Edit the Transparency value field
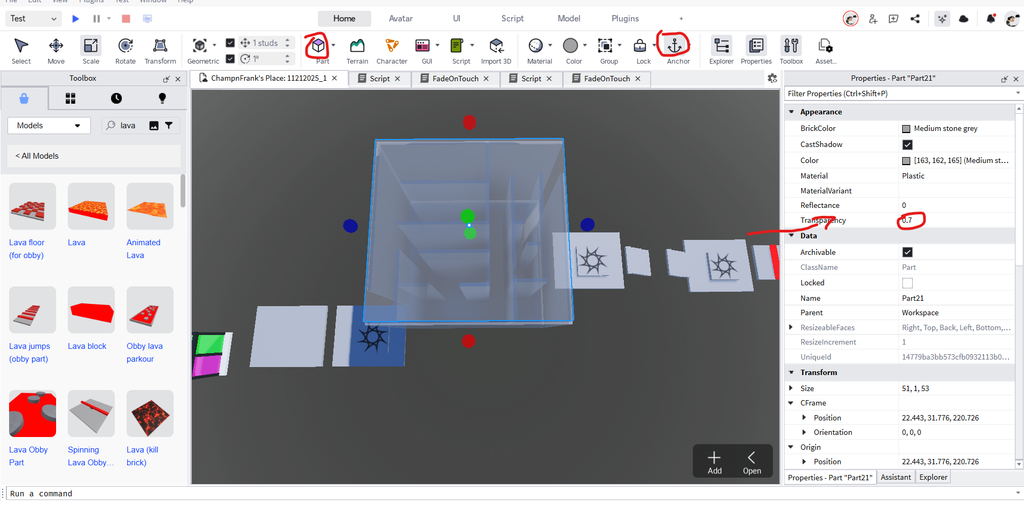The image size is (1024, 522). click(x=956, y=221)
